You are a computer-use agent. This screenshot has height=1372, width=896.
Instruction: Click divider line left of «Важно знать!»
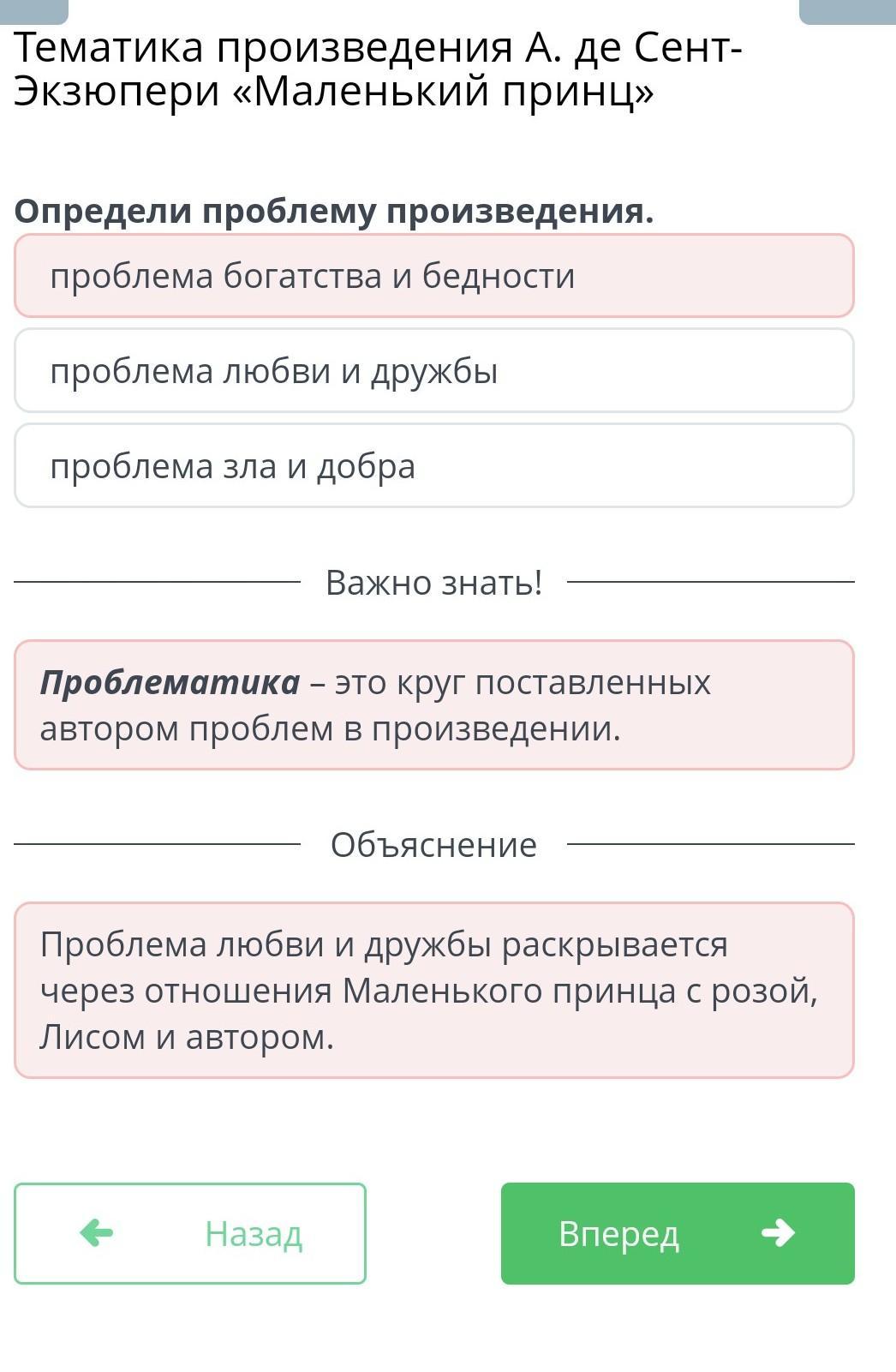pyautogui.click(x=157, y=583)
